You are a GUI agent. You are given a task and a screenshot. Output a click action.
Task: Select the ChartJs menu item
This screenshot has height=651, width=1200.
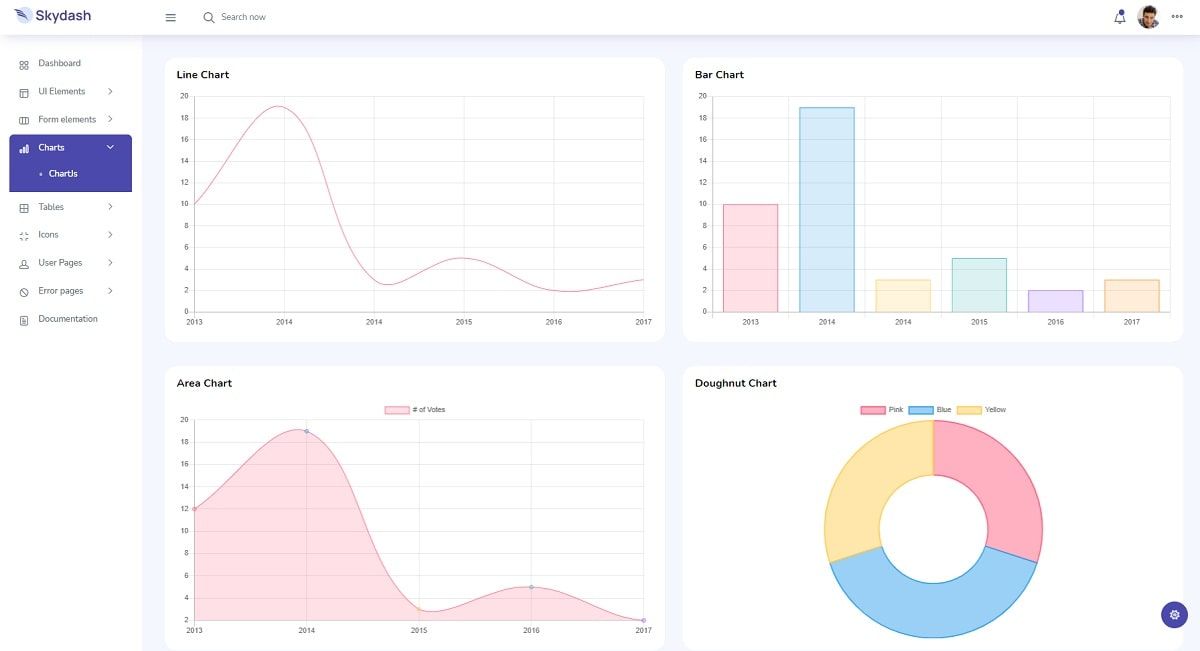61,172
